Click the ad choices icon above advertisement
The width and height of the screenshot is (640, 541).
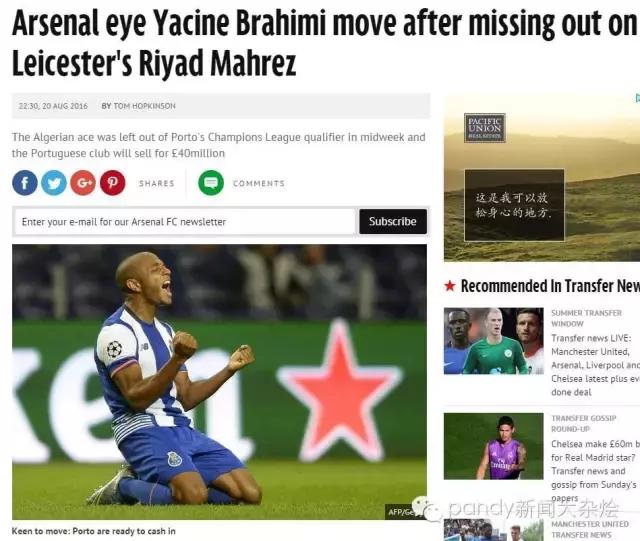pyautogui.click(x=638, y=98)
